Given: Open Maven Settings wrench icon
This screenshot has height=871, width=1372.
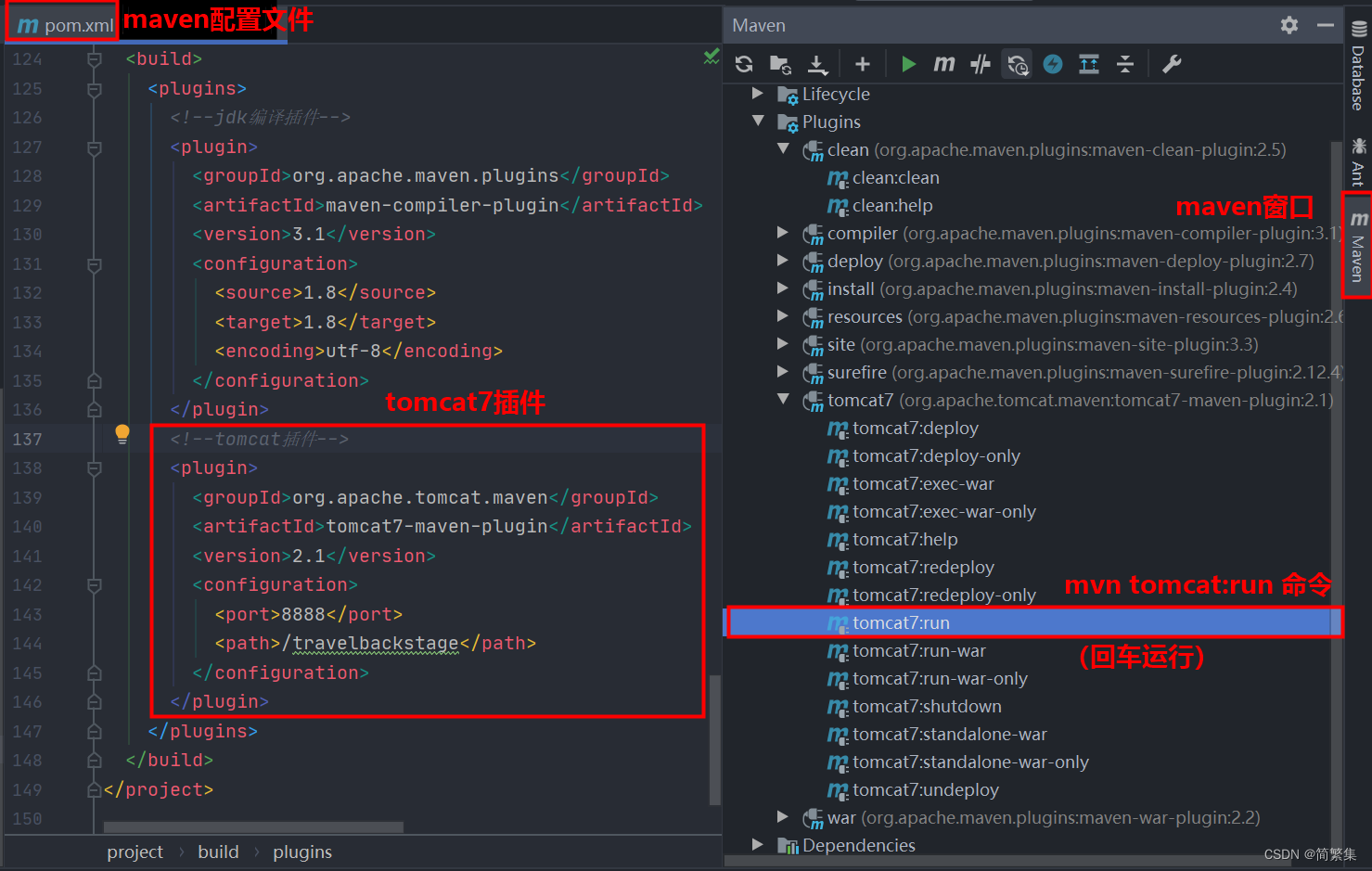Looking at the screenshot, I should [x=1172, y=64].
